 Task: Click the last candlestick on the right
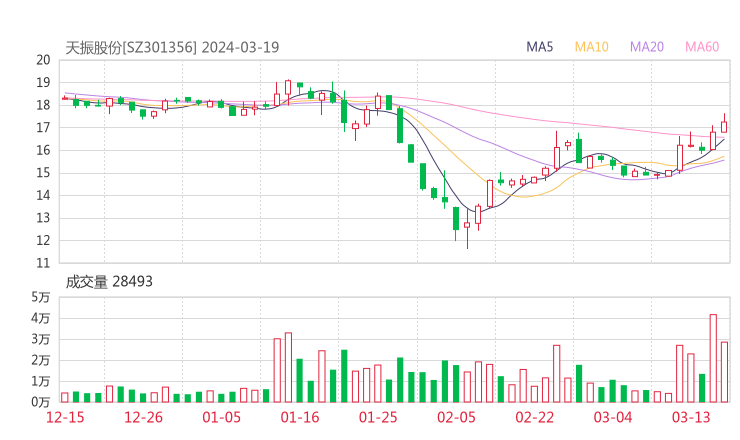tap(724, 126)
